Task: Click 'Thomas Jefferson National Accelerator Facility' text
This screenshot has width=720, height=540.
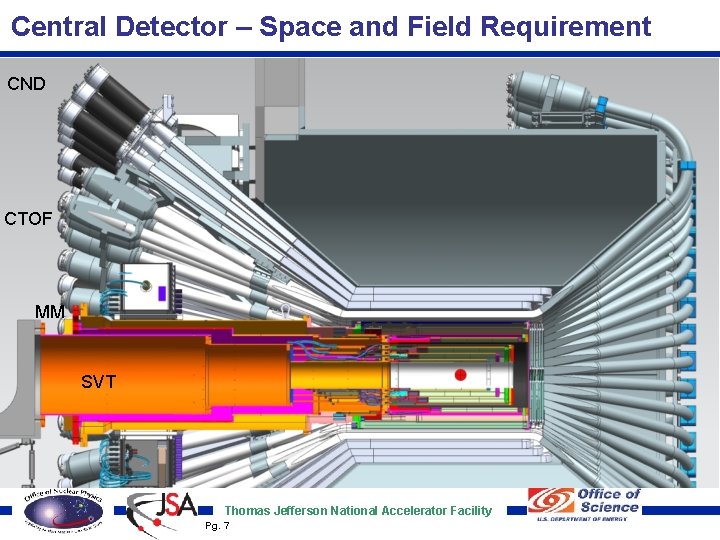Action: click(x=358, y=511)
